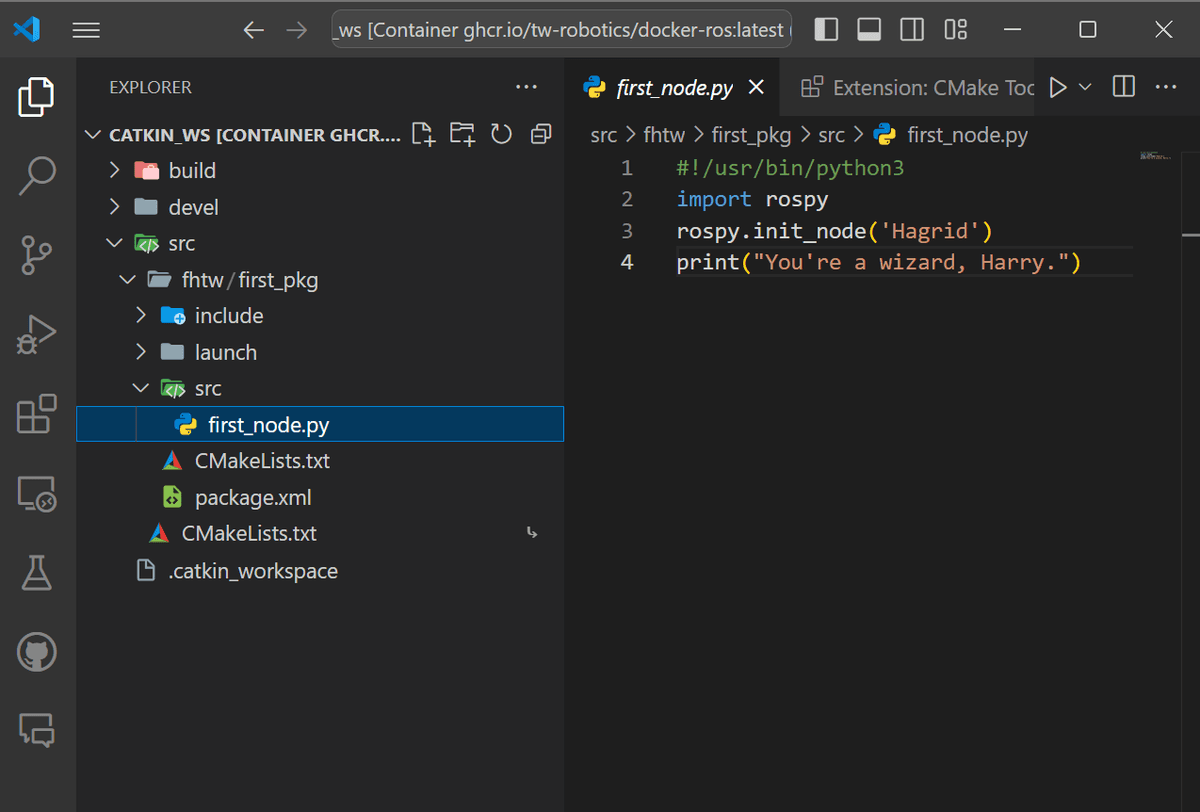Viewport: 1200px width, 812px height.
Task: Open package.xml in the file tree
Action: pyautogui.click(x=253, y=498)
